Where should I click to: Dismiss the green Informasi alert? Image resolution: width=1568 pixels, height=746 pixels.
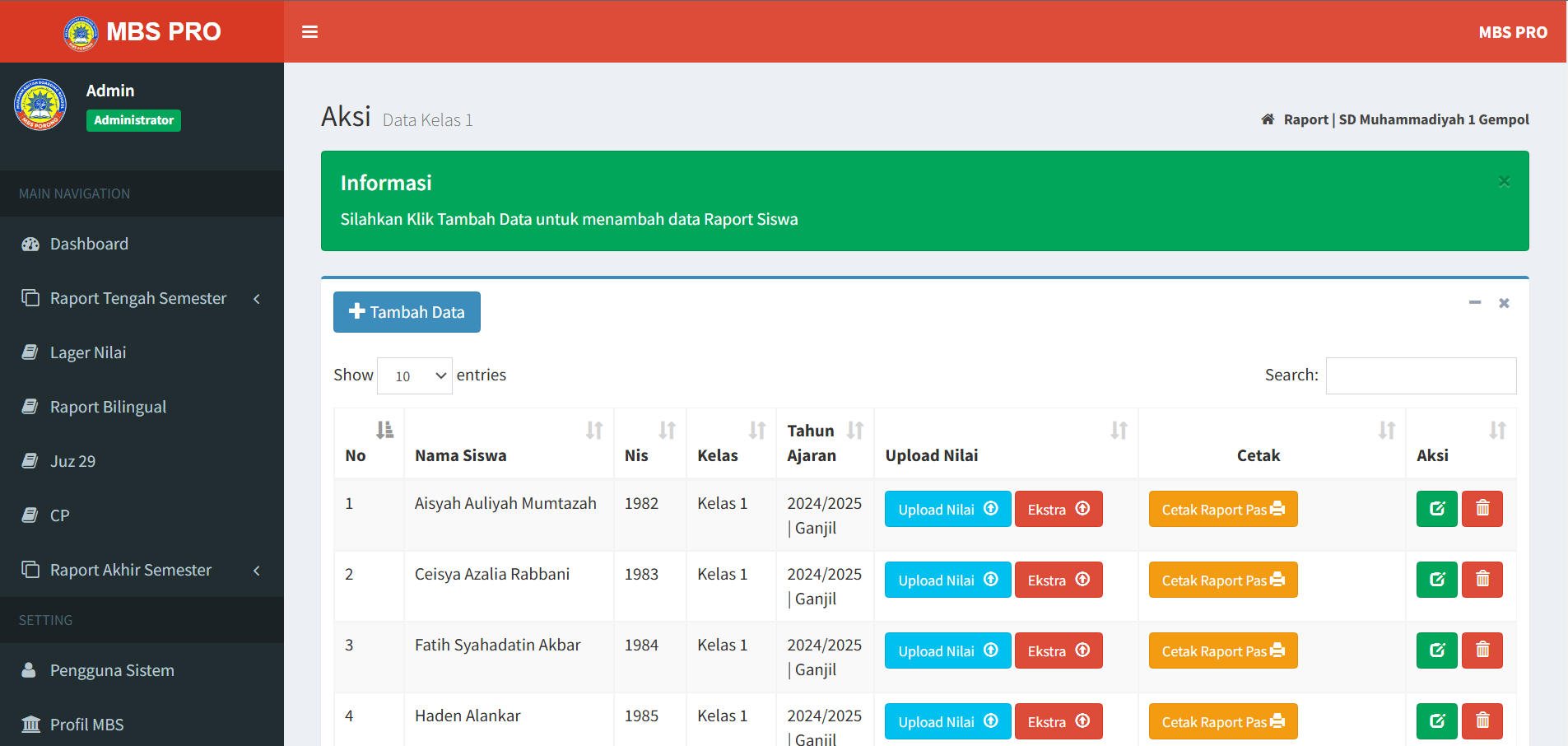click(1504, 182)
